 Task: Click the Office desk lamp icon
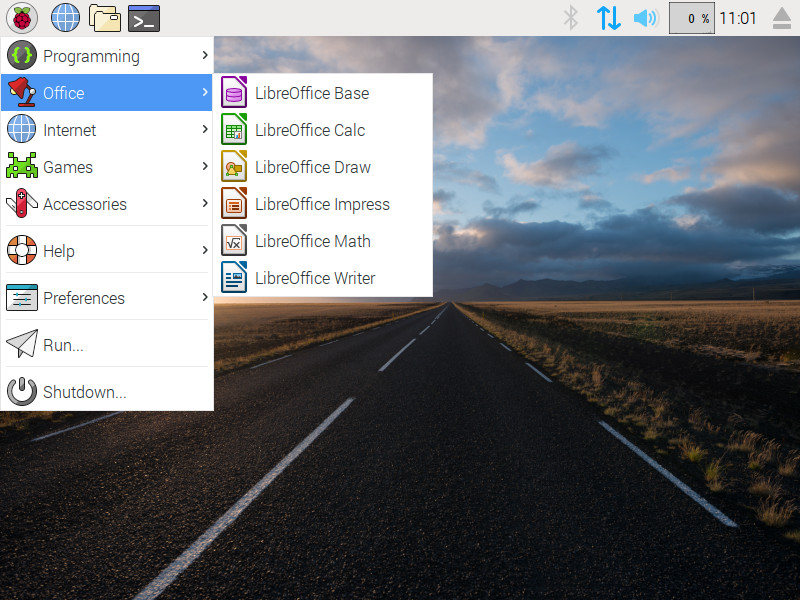[22, 92]
